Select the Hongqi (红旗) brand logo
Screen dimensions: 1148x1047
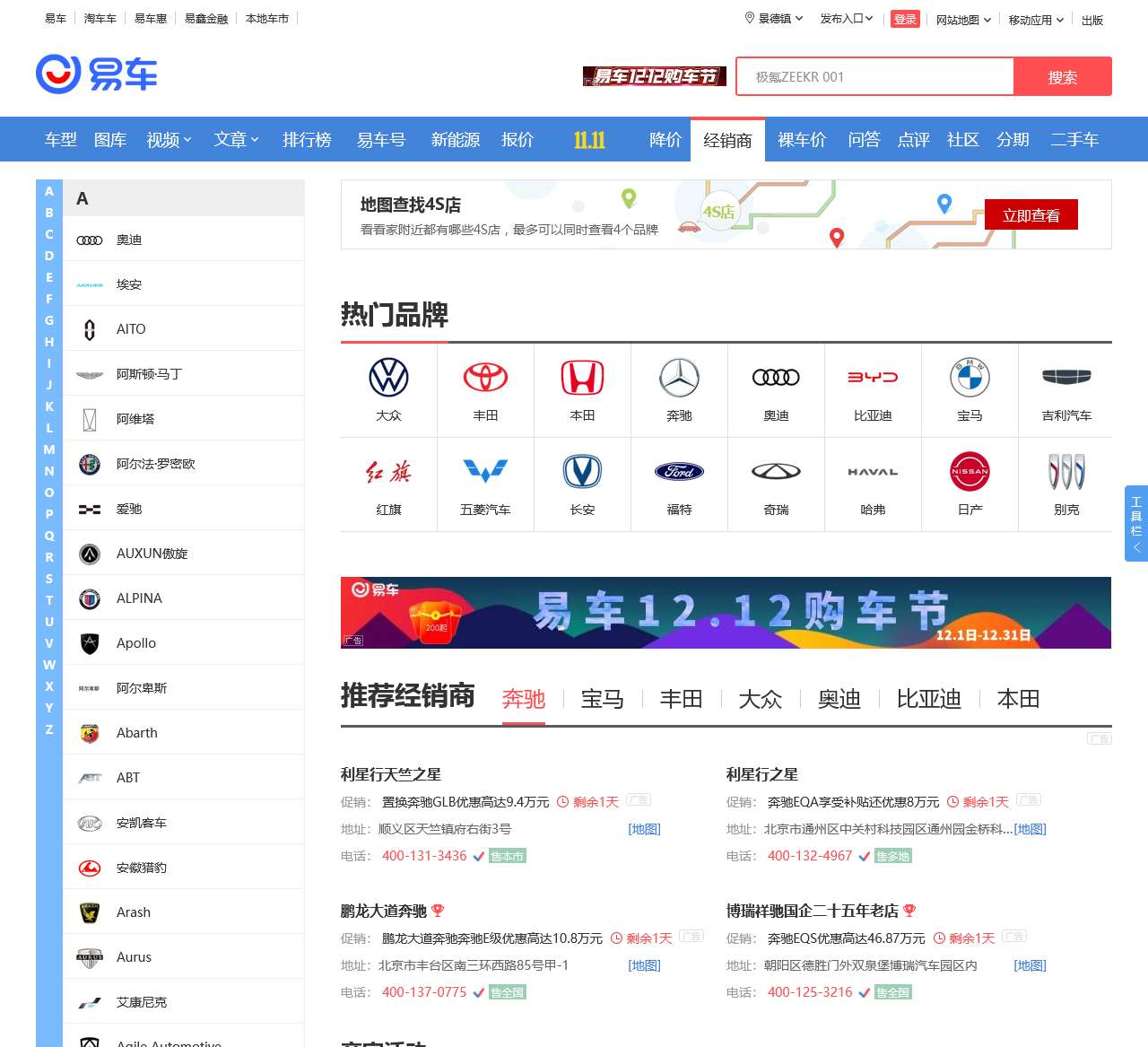click(388, 472)
